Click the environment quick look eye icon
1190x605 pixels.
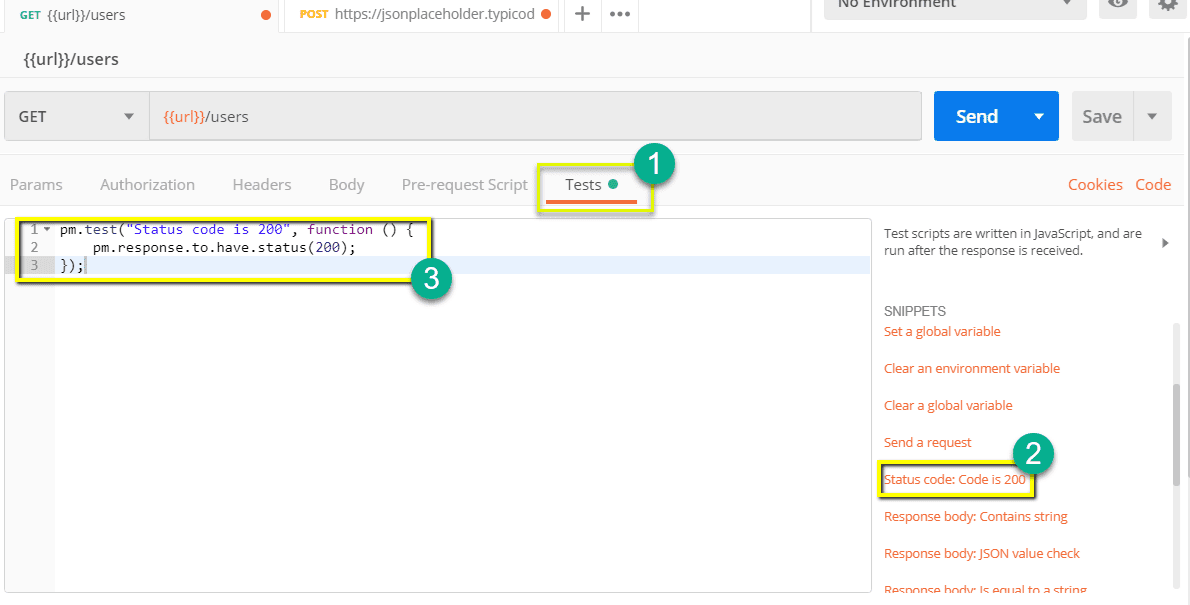tap(1118, 5)
